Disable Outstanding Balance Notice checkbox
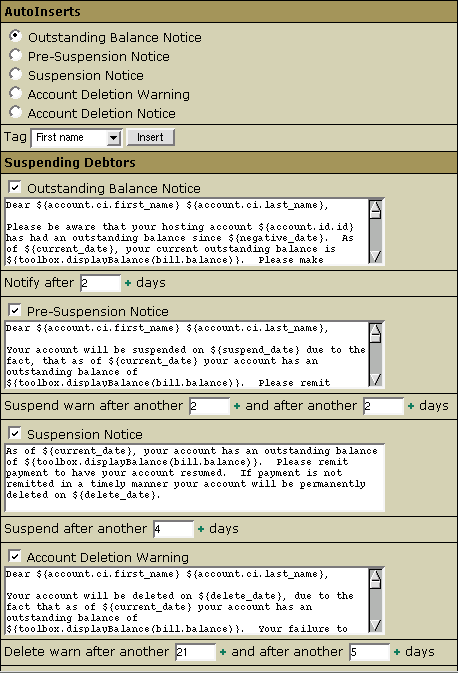 [x=15, y=187]
